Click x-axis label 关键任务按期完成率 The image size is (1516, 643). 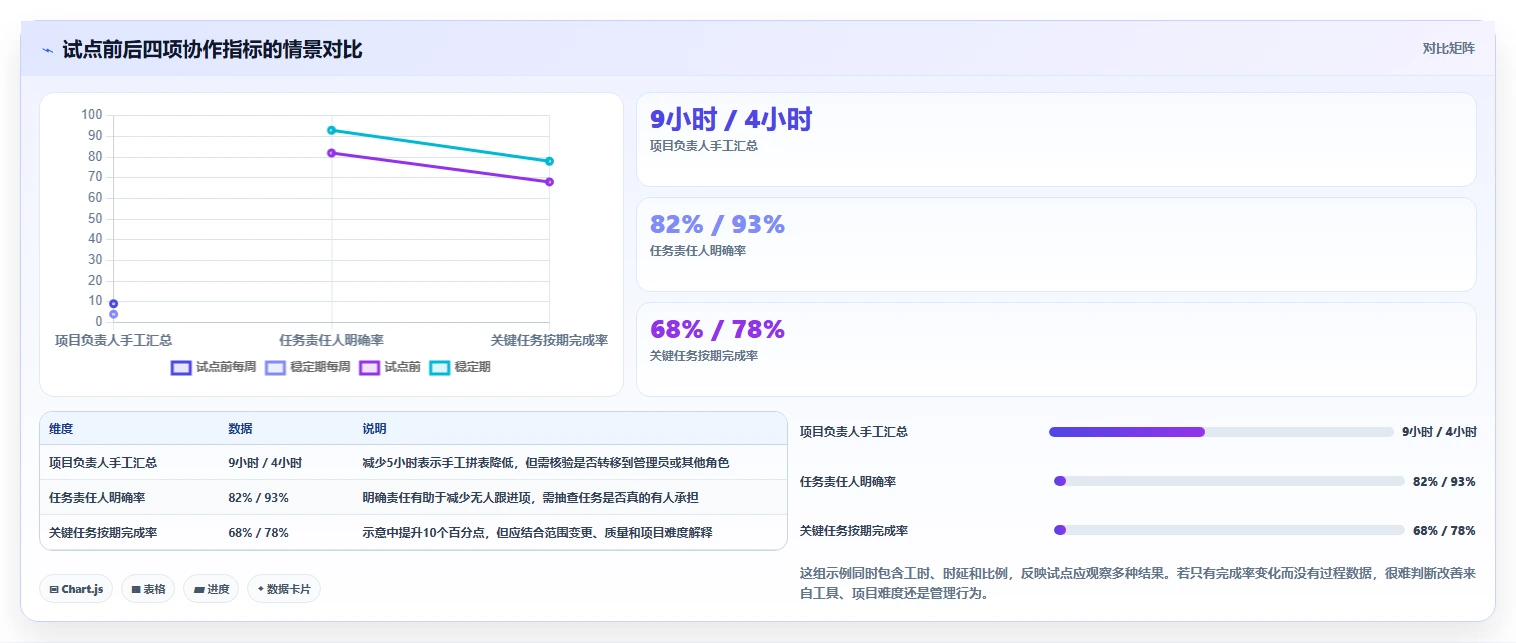tap(549, 340)
